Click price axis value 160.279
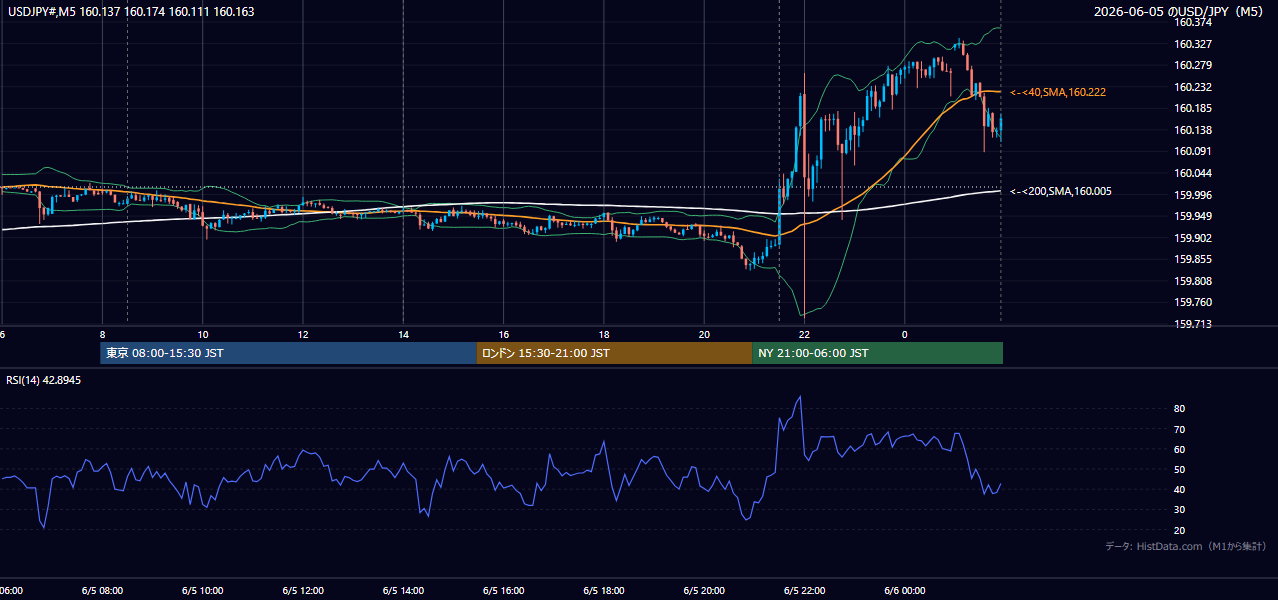This screenshot has height=600, width=1278. (x=1193, y=65)
